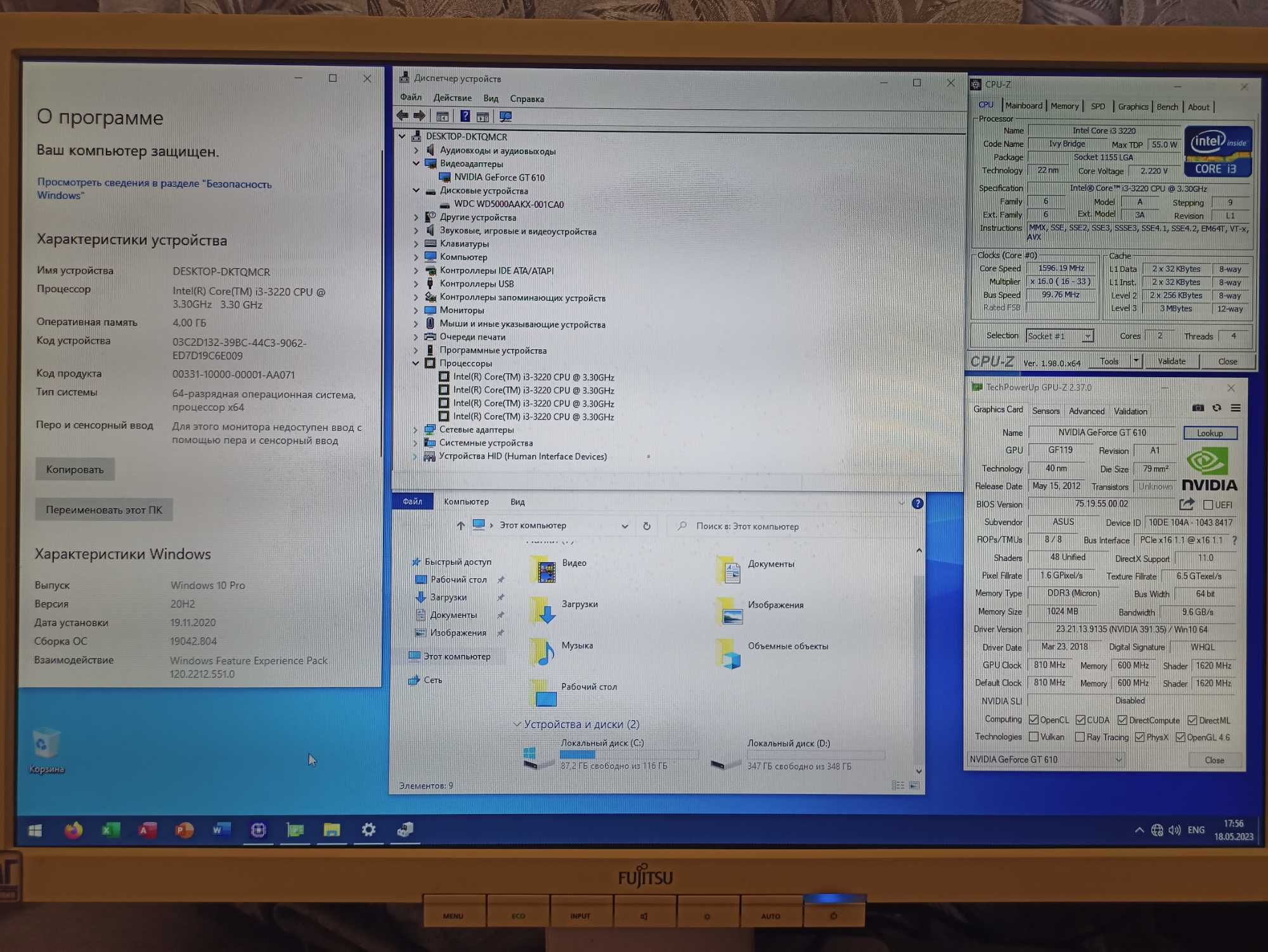Screen dimensions: 1268x952
Task: Click the Close button in GPU-Z
Action: (x=1214, y=760)
